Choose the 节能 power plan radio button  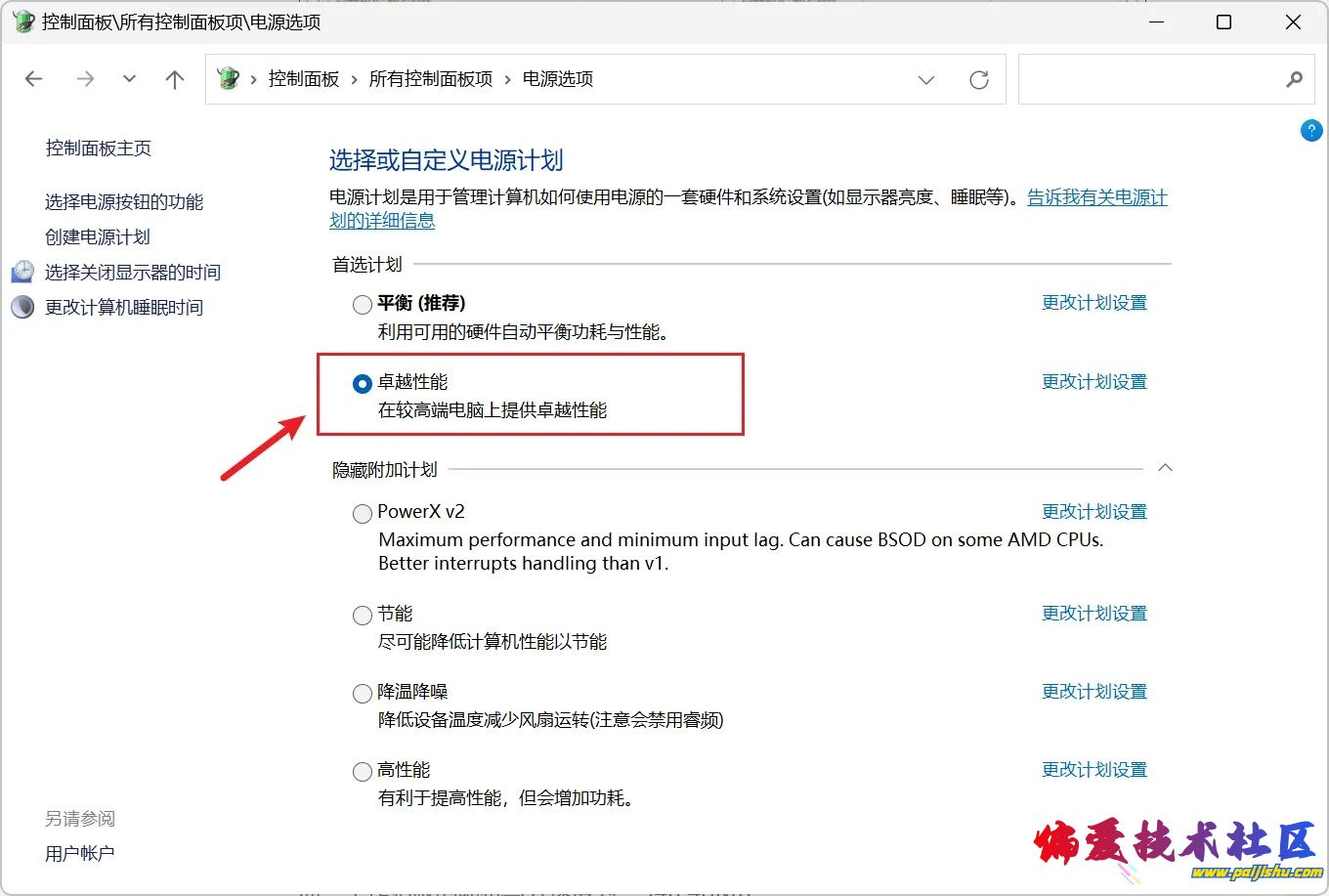point(363,615)
